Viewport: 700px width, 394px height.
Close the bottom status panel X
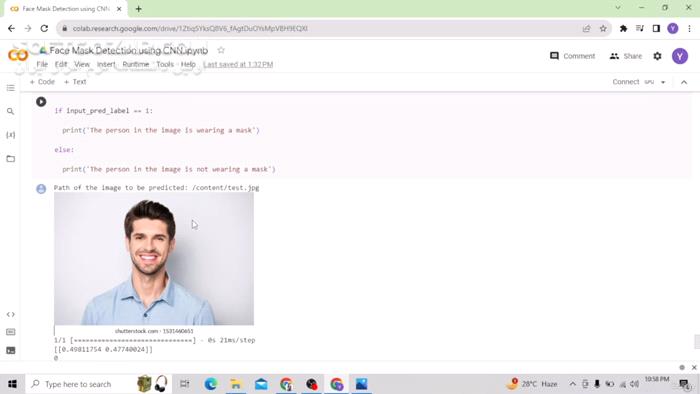tap(694, 367)
